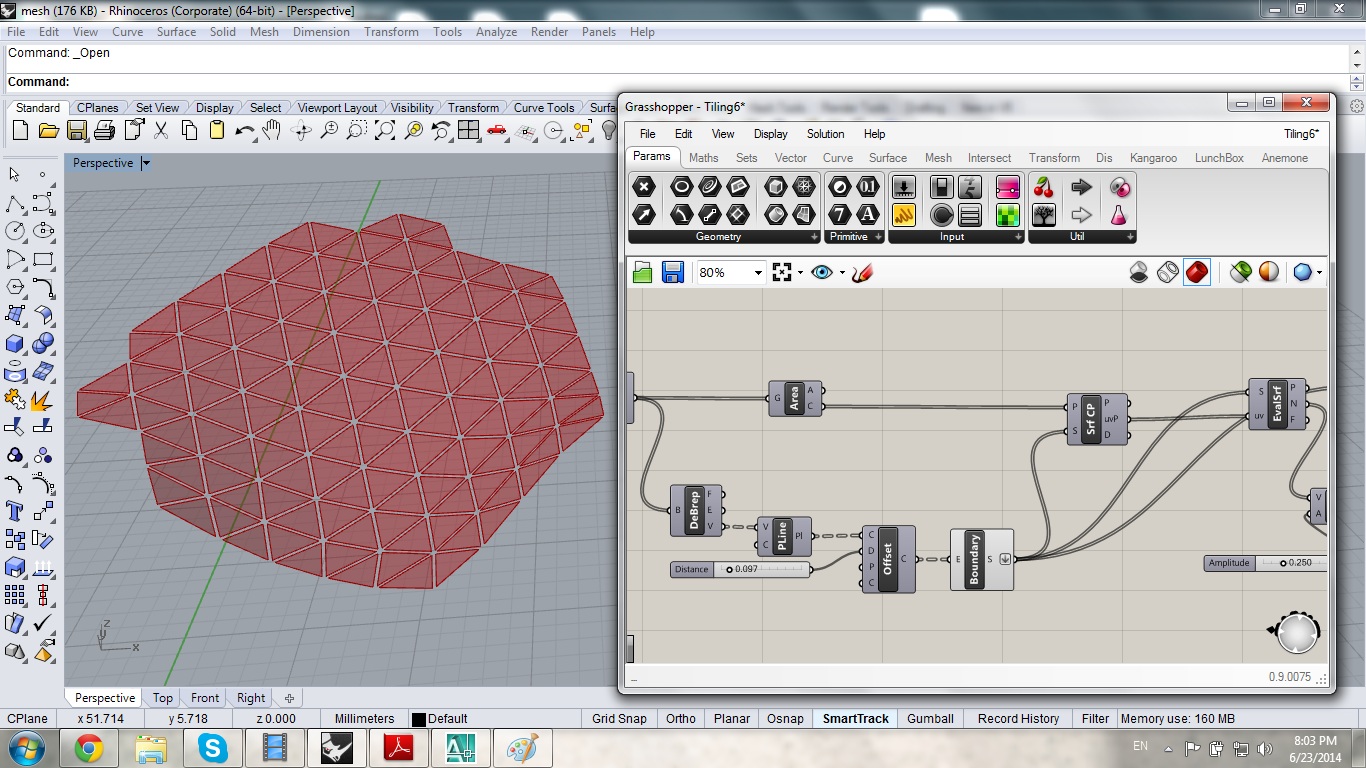Click the Undo arrow icon
Viewport: 1366px width, 768px height.
tap(244, 131)
